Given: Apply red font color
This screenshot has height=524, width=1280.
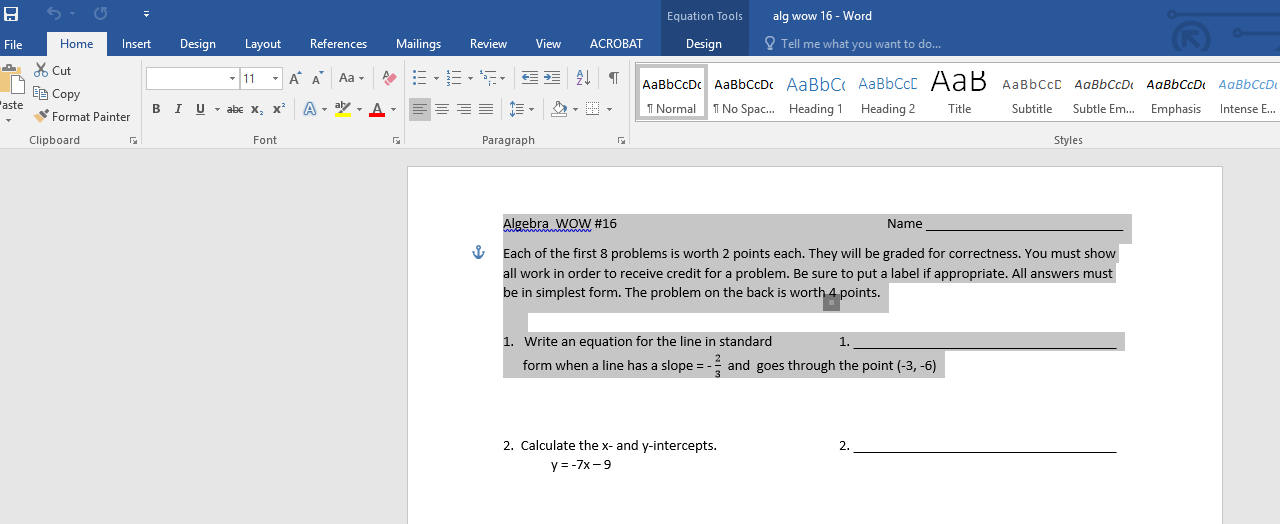Looking at the screenshot, I should click(377, 109).
